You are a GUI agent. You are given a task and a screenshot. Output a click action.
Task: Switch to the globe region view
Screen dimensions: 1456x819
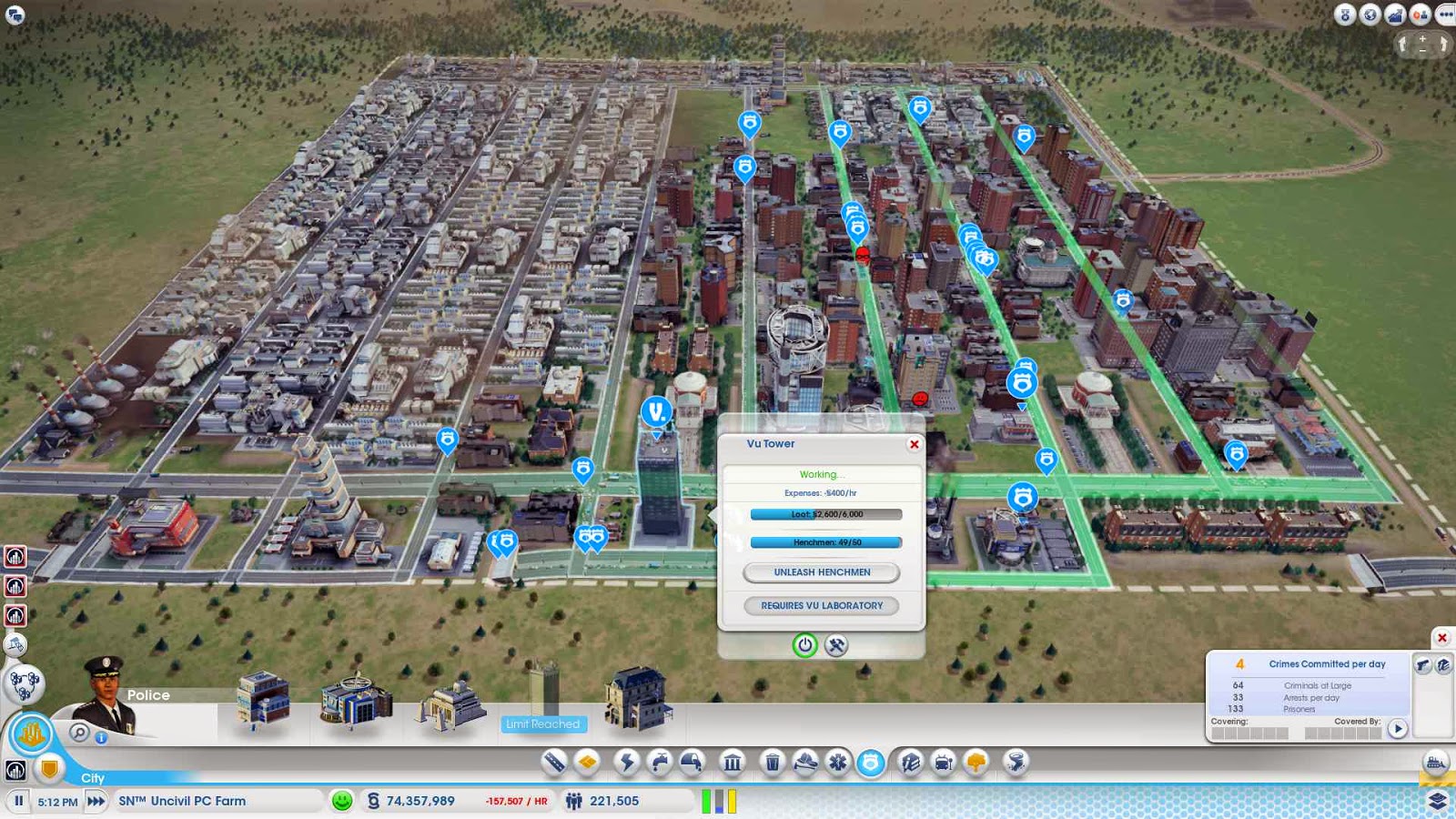point(1370,15)
